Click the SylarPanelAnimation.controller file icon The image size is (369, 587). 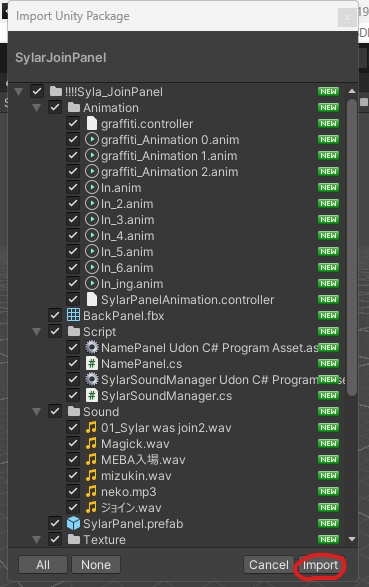click(x=92, y=299)
